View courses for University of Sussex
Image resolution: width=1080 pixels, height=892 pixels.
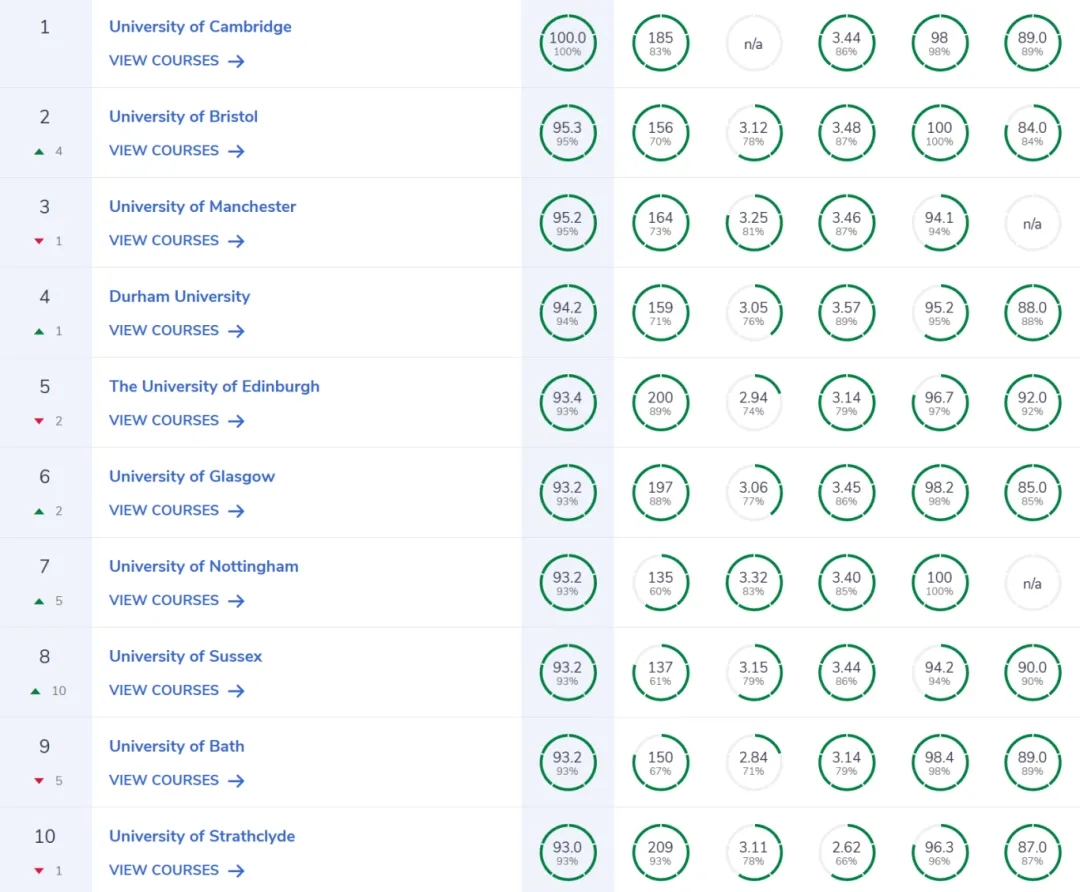pos(176,691)
